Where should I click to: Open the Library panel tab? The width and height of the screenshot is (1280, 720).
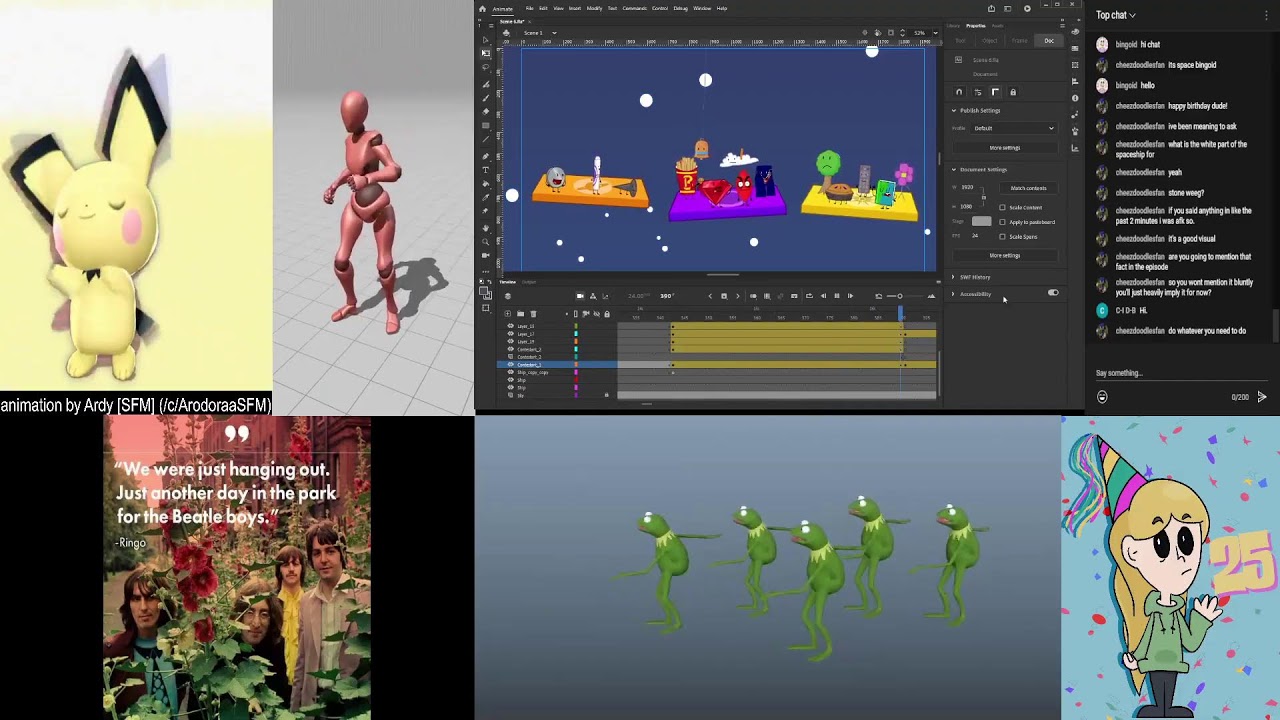pos(953,26)
